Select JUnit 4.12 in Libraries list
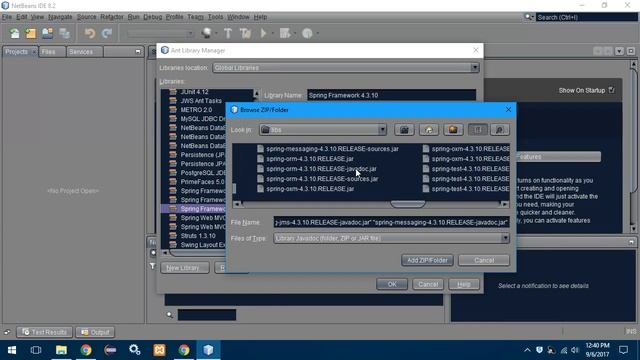This screenshot has width=640, height=360. (194, 92)
